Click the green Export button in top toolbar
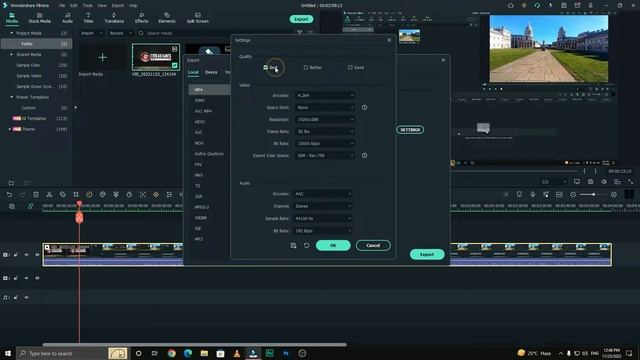640x360 pixels. pyautogui.click(x=301, y=19)
